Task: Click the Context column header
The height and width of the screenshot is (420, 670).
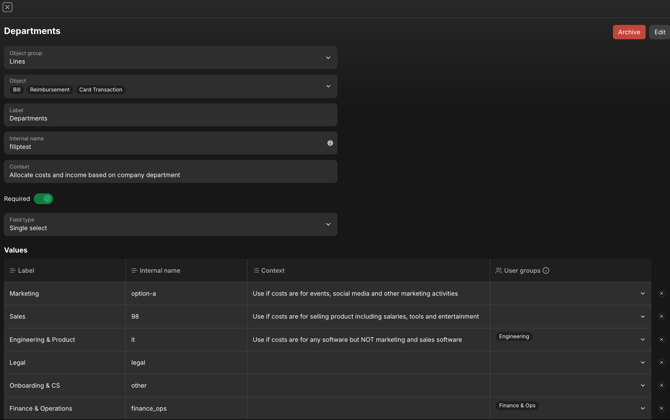Action: tap(368, 270)
